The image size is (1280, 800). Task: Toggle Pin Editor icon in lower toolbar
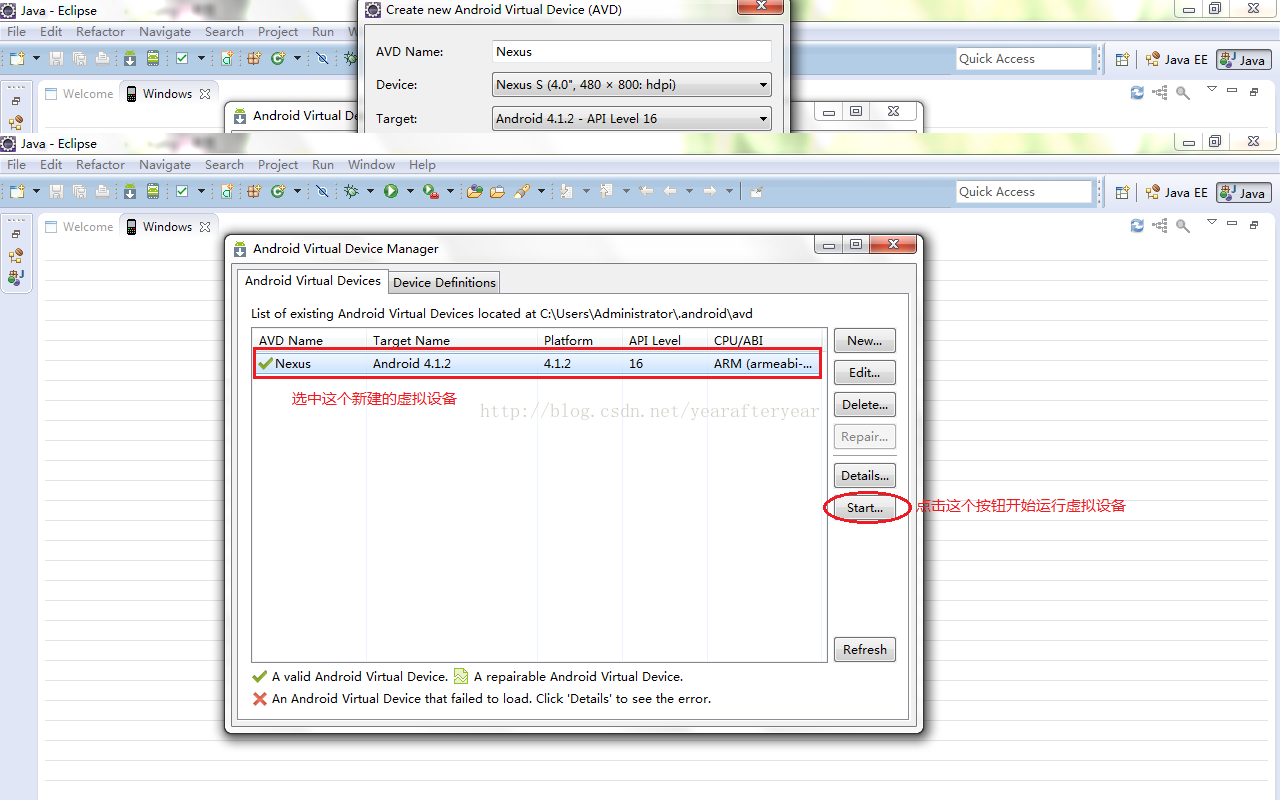click(x=756, y=191)
